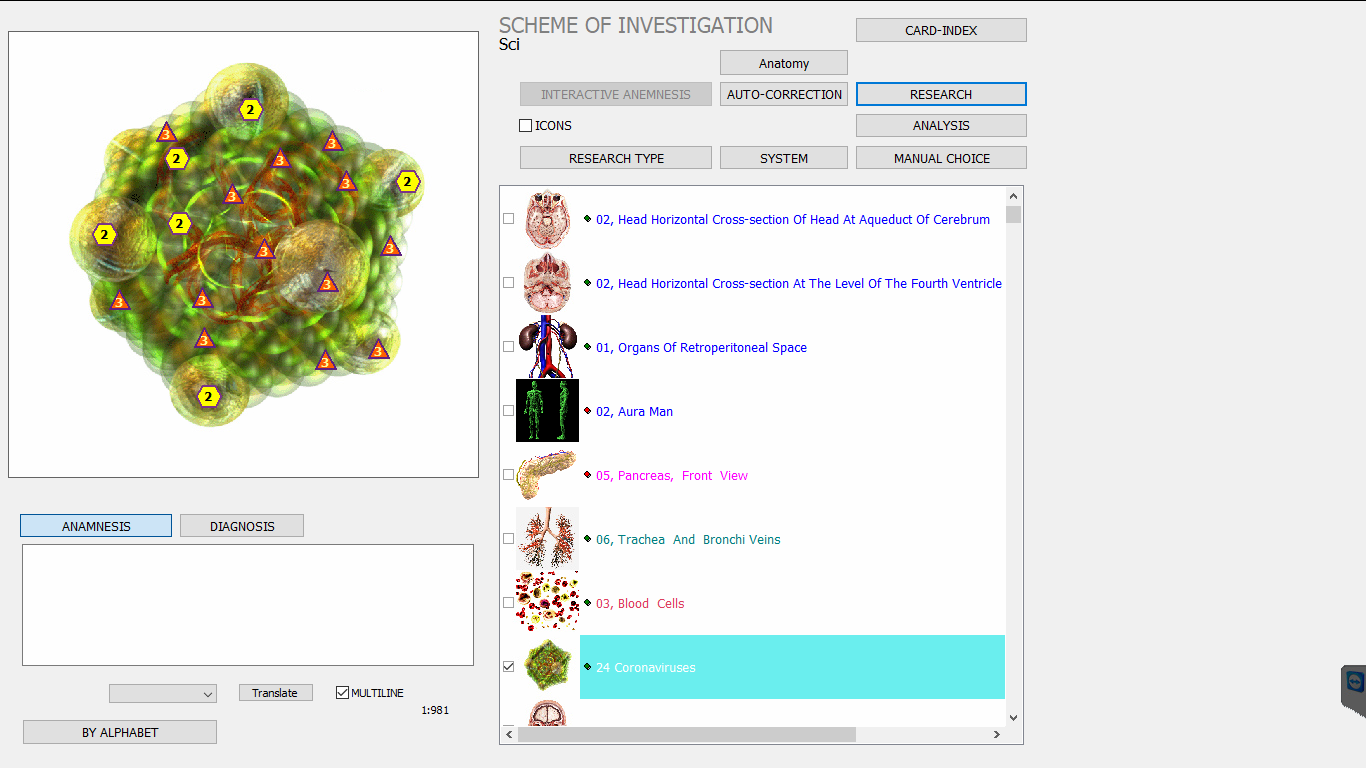Screen dimensions: 1366x768
Task: Open the language dropdown beside Translate
Action: 163,694
